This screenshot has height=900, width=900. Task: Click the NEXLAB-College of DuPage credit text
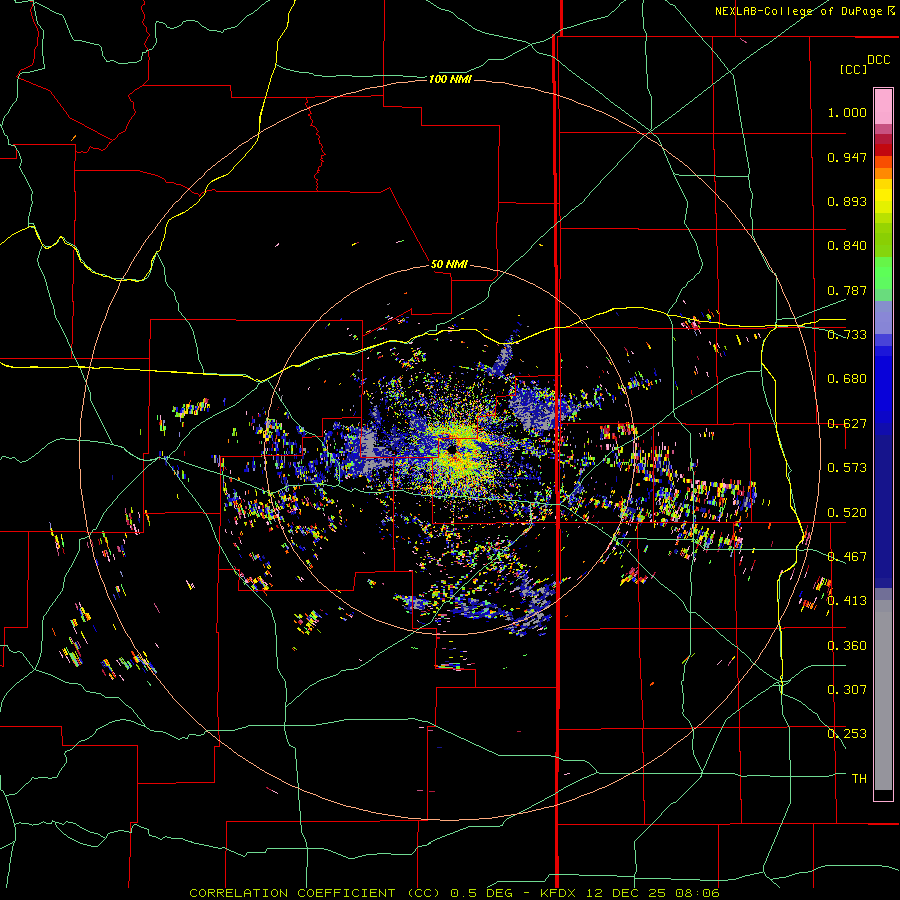click(798, 11)
